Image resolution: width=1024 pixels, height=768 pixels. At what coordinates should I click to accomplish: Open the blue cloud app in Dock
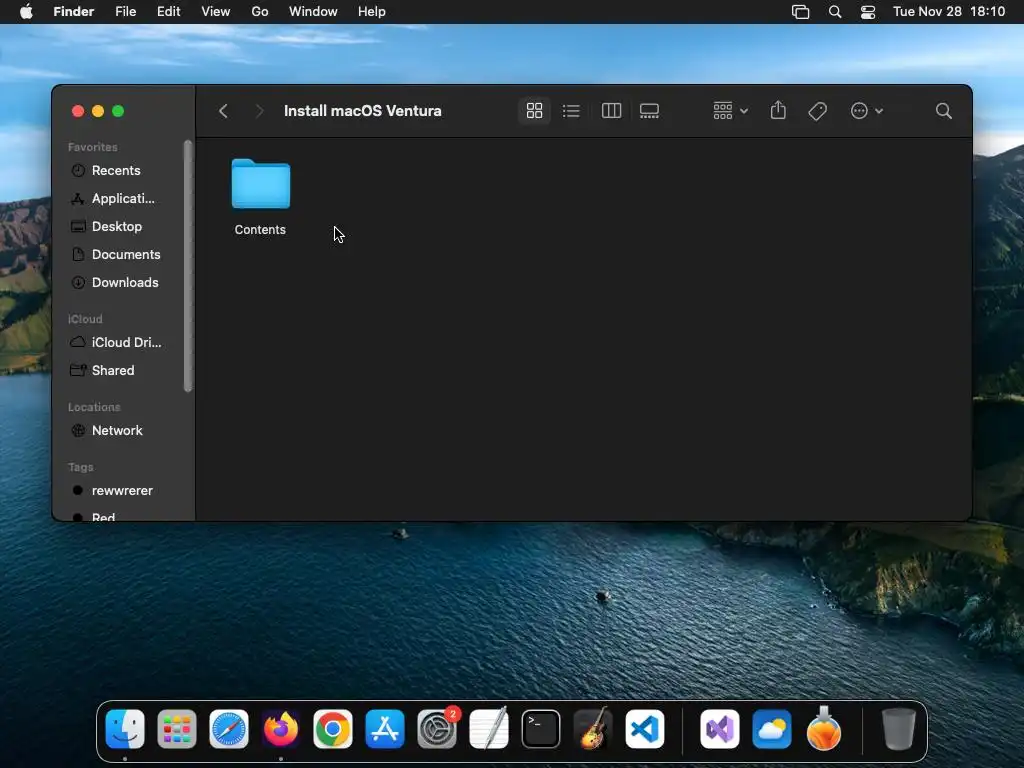(x=772, y=729)
